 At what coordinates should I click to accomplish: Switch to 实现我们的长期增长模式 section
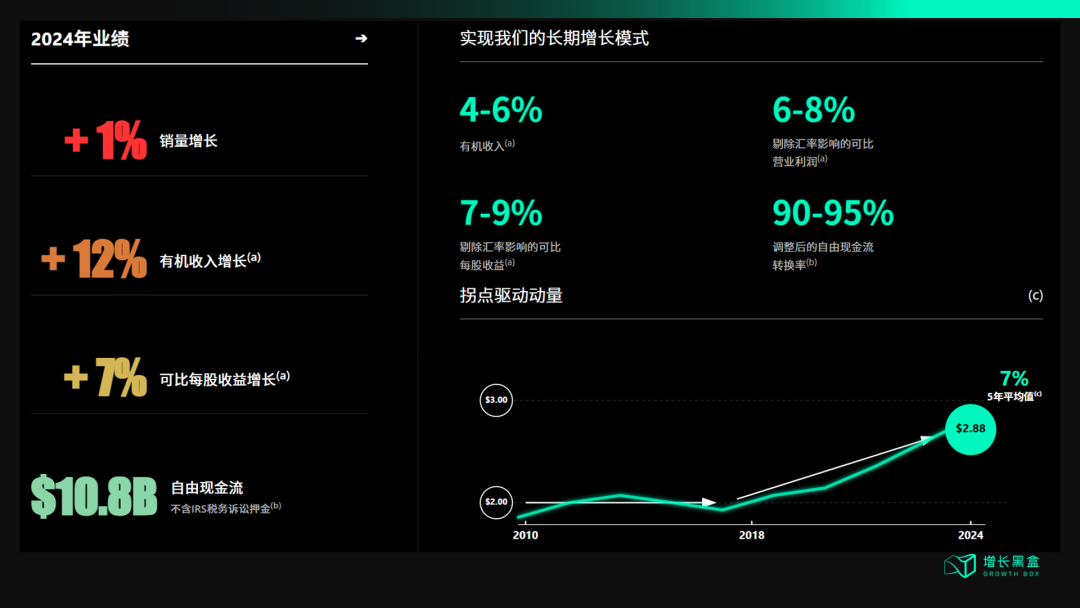pos(553,38)
